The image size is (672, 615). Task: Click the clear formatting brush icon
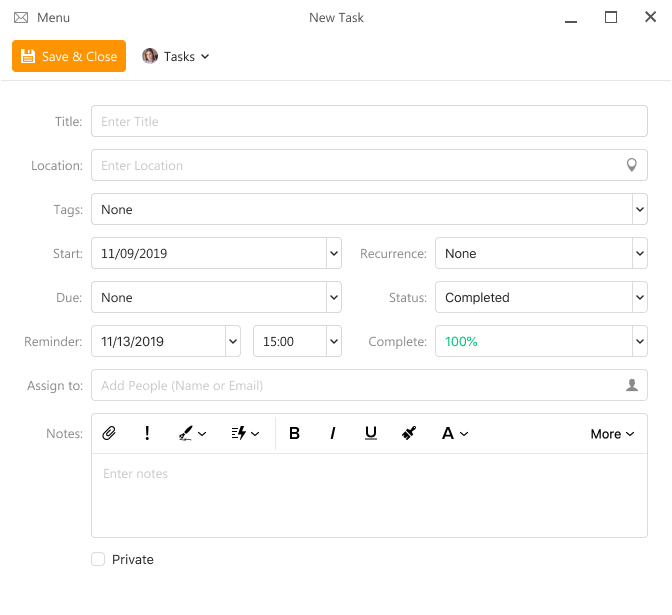(409, 433)
